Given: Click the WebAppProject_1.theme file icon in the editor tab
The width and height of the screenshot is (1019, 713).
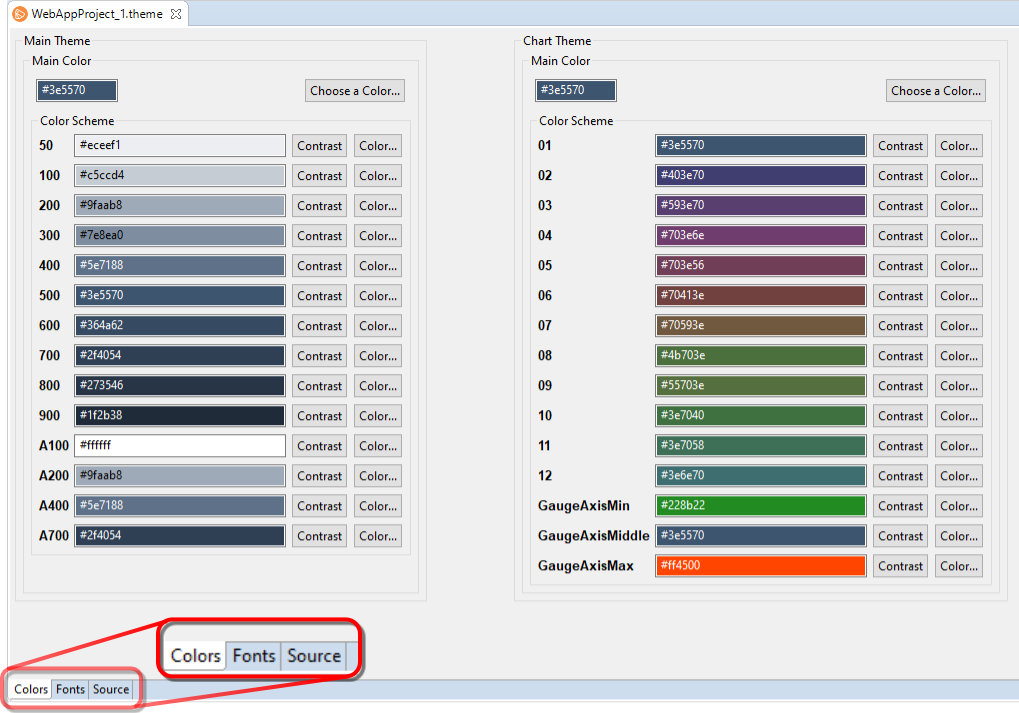Looking at the screenshot, I should coord(20,14).
